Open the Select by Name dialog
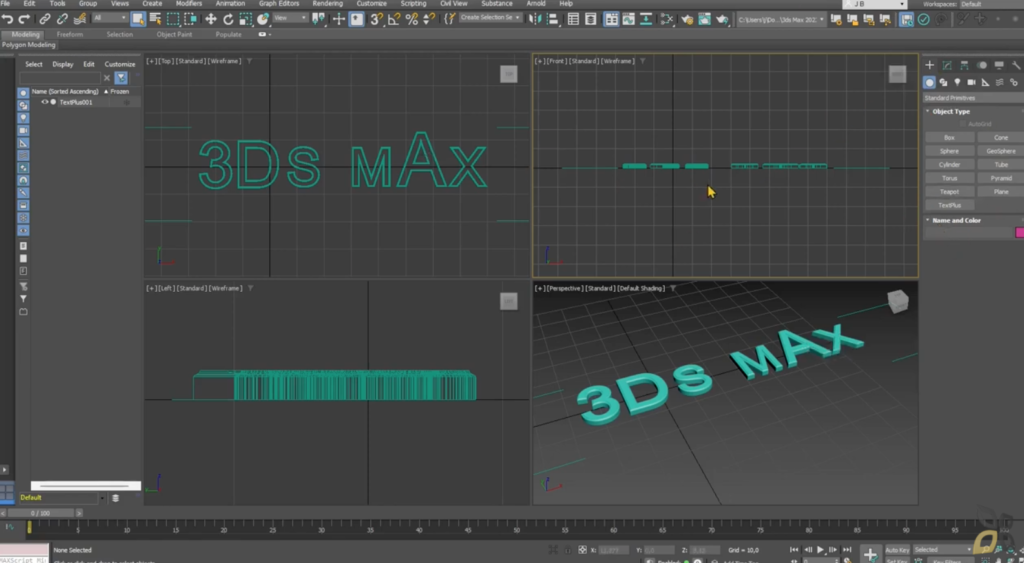 click(x=155, y=19)
